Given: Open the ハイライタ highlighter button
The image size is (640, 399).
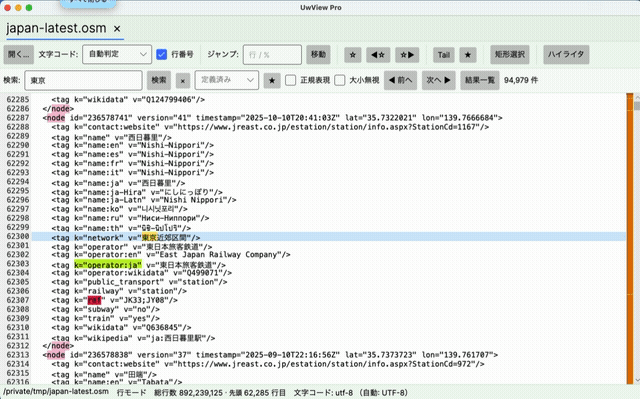Looking at the screenshot, I should [566, 55].
